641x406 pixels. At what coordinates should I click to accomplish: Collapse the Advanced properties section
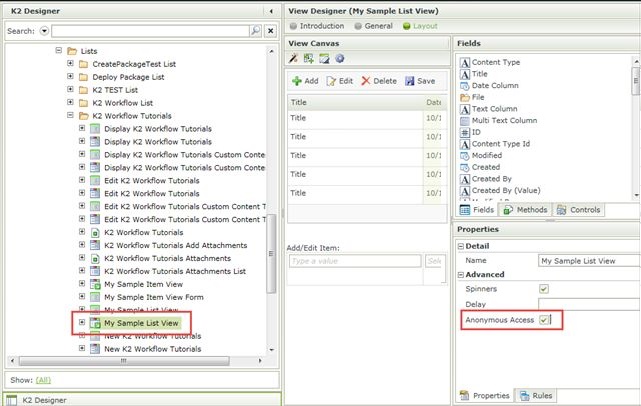[x=461, y=275]
